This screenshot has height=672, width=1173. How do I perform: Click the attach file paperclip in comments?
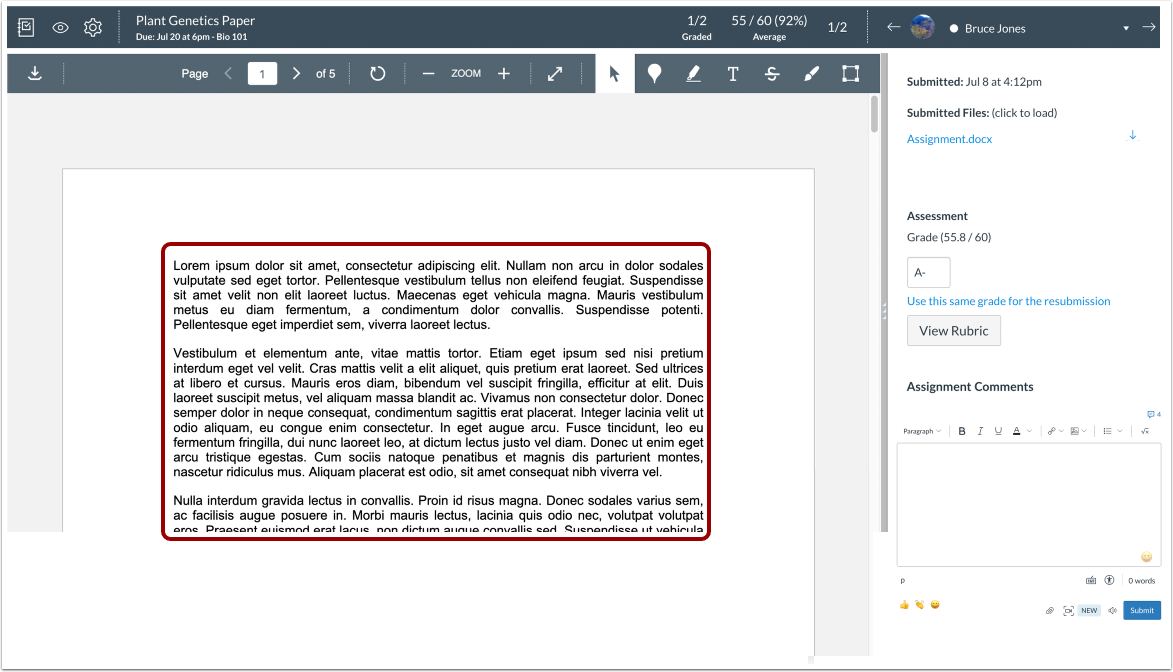(x=1049, y=610)
